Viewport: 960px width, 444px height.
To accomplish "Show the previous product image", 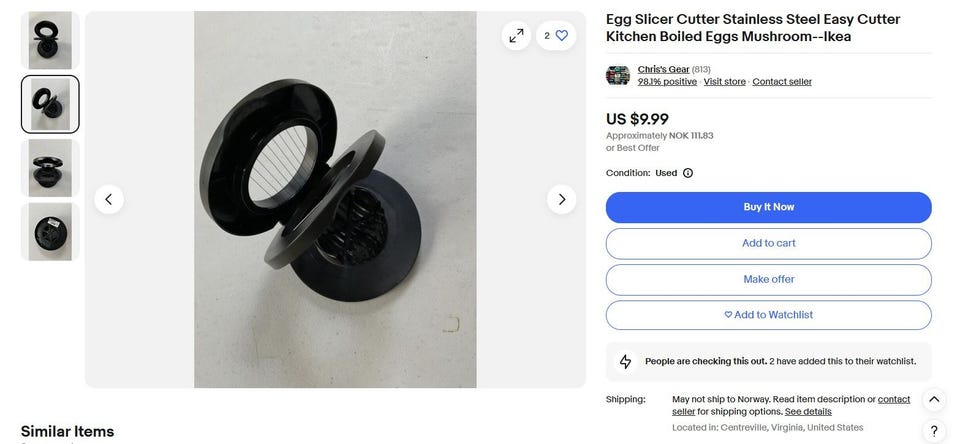I will click(x=109, y=199).
